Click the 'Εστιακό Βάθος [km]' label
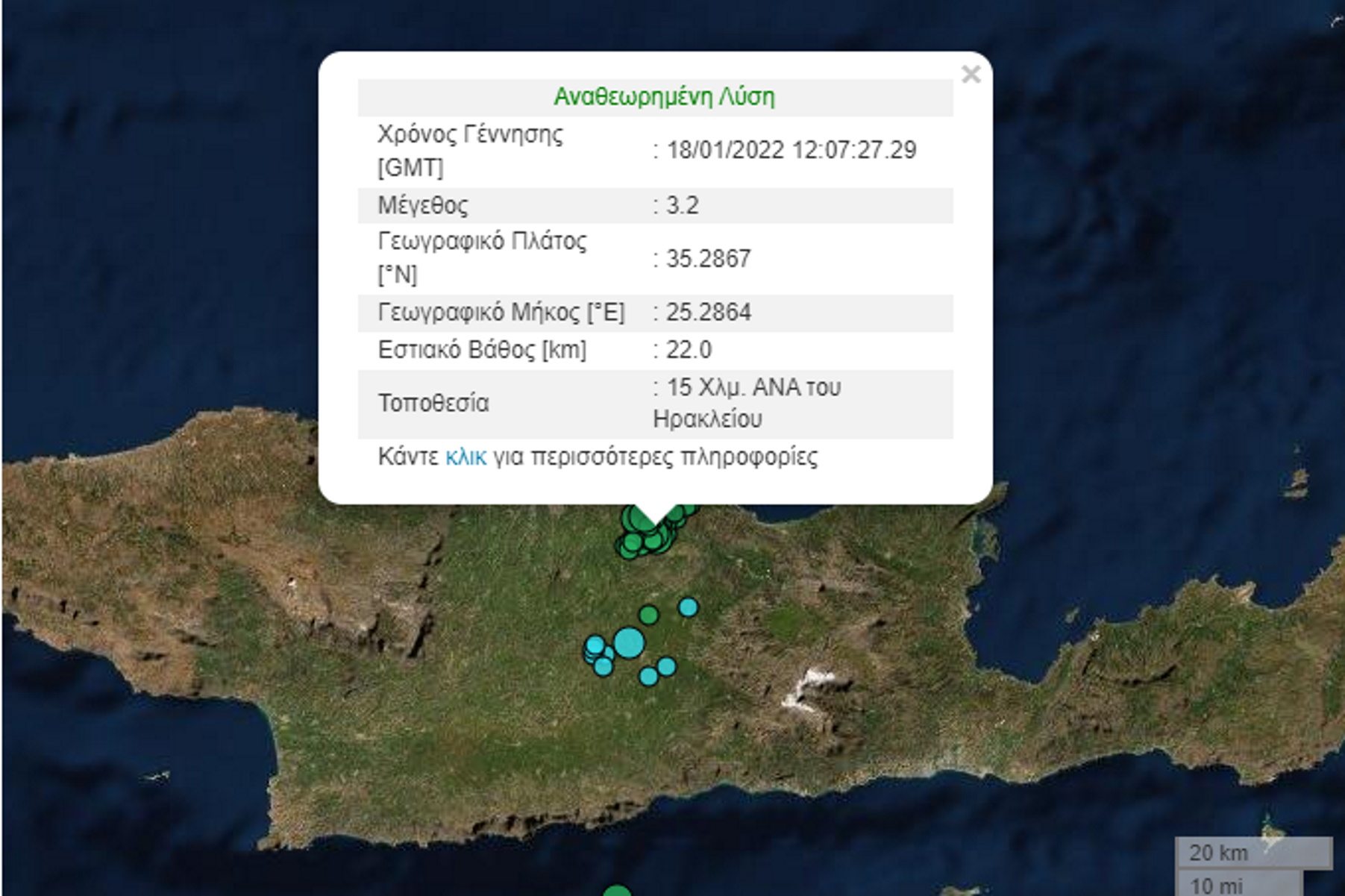The width and height of the screenshot is (1345, 896). [x=482, y=349]
